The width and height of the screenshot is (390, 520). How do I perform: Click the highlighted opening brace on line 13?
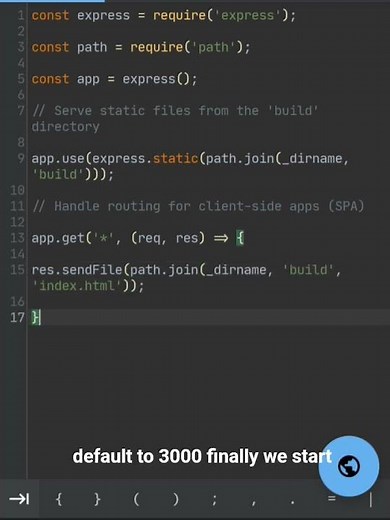point(240,238)
